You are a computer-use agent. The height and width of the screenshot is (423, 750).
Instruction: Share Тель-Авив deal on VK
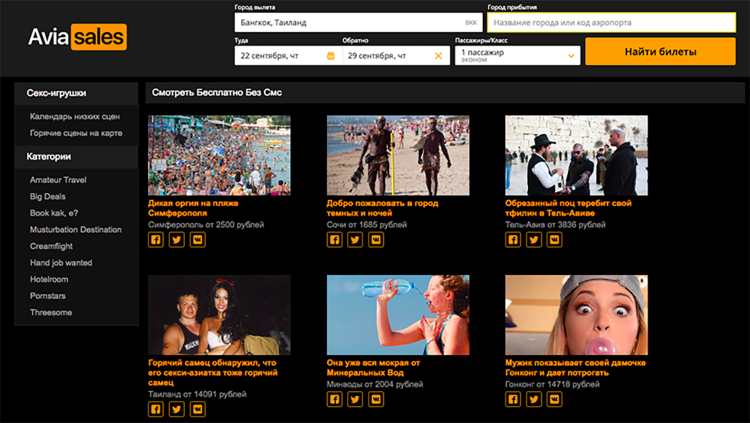pyautogui.click(x=554, y=240)
